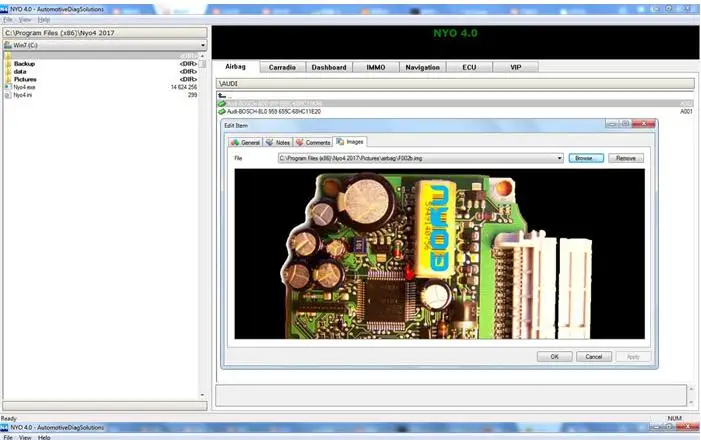Click the airbag circuit board preview image

(x=439, y=254)
